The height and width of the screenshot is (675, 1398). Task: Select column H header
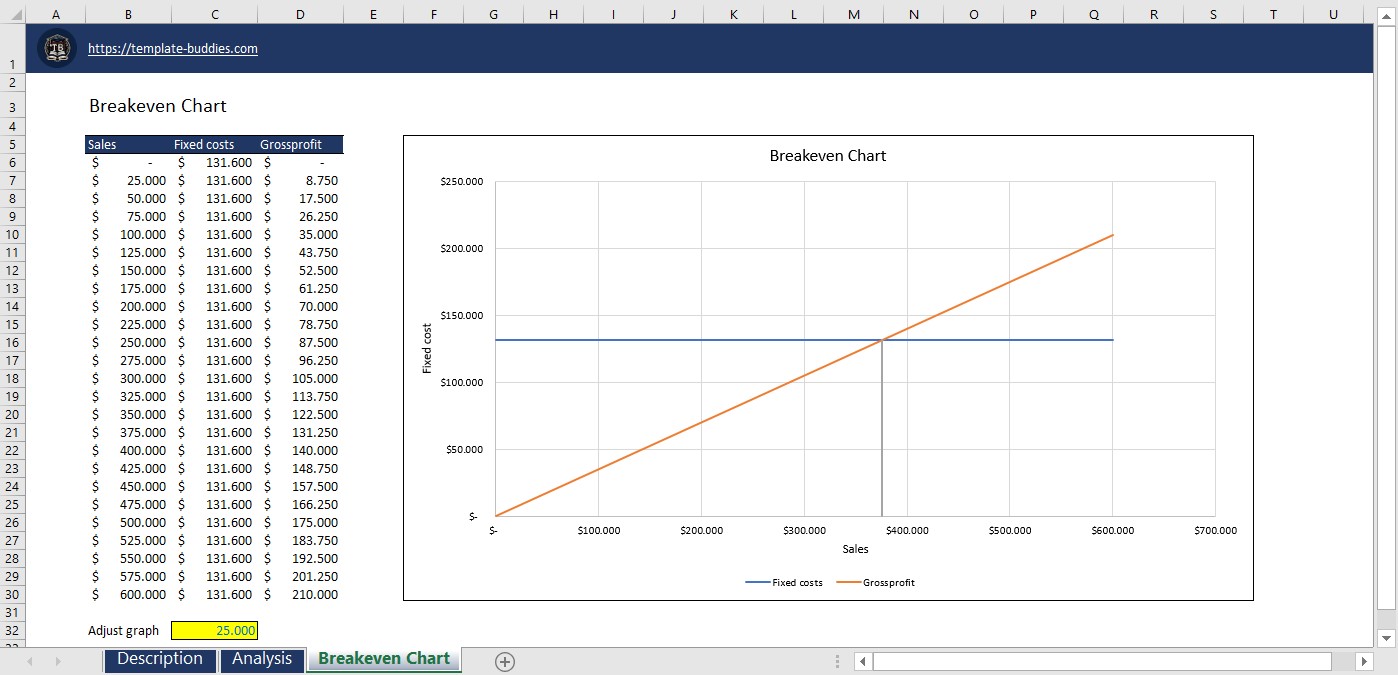coord(553,14)
